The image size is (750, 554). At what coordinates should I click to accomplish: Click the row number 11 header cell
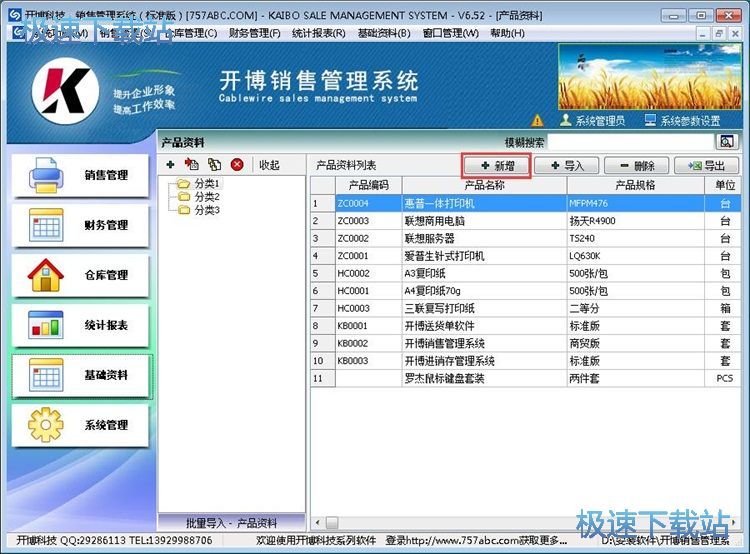pos(323,378)
